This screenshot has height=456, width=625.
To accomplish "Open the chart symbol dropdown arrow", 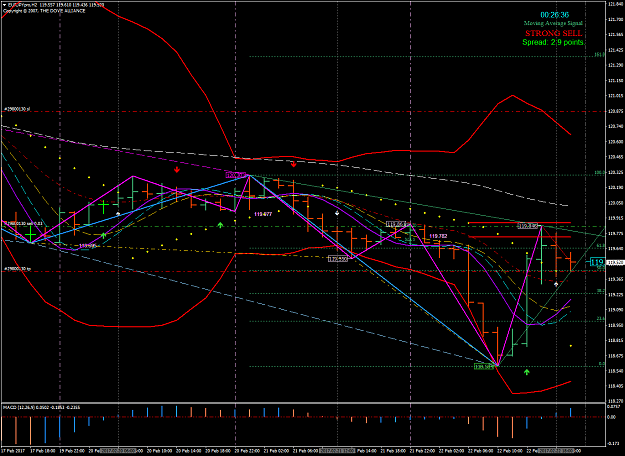I will click(x=4, y=6).
